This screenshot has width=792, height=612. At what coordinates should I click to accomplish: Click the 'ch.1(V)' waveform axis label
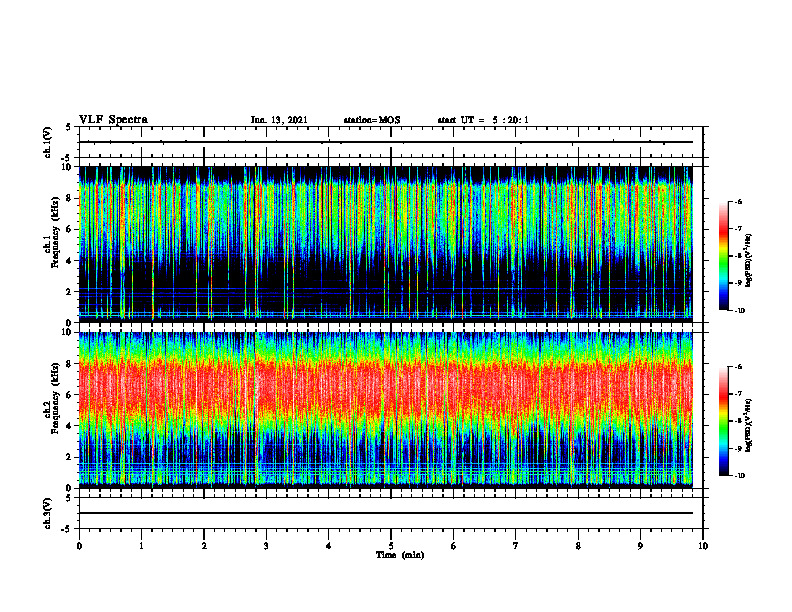[47, 142]
